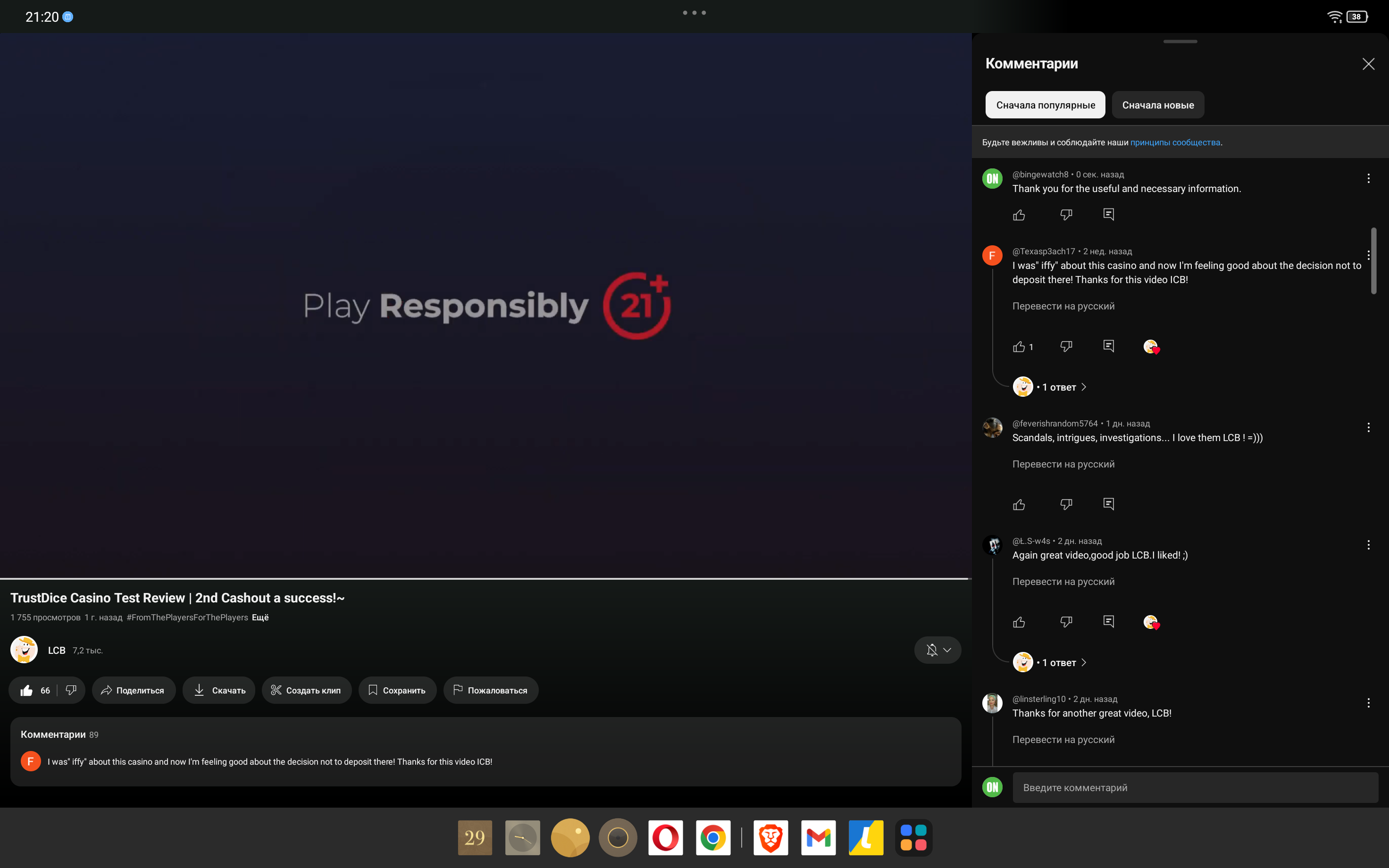The height and width of the screenshot is (868, 1389).
Task: Reply to @feverishrandom5764's comment
Action: (x=1108, y=505)
